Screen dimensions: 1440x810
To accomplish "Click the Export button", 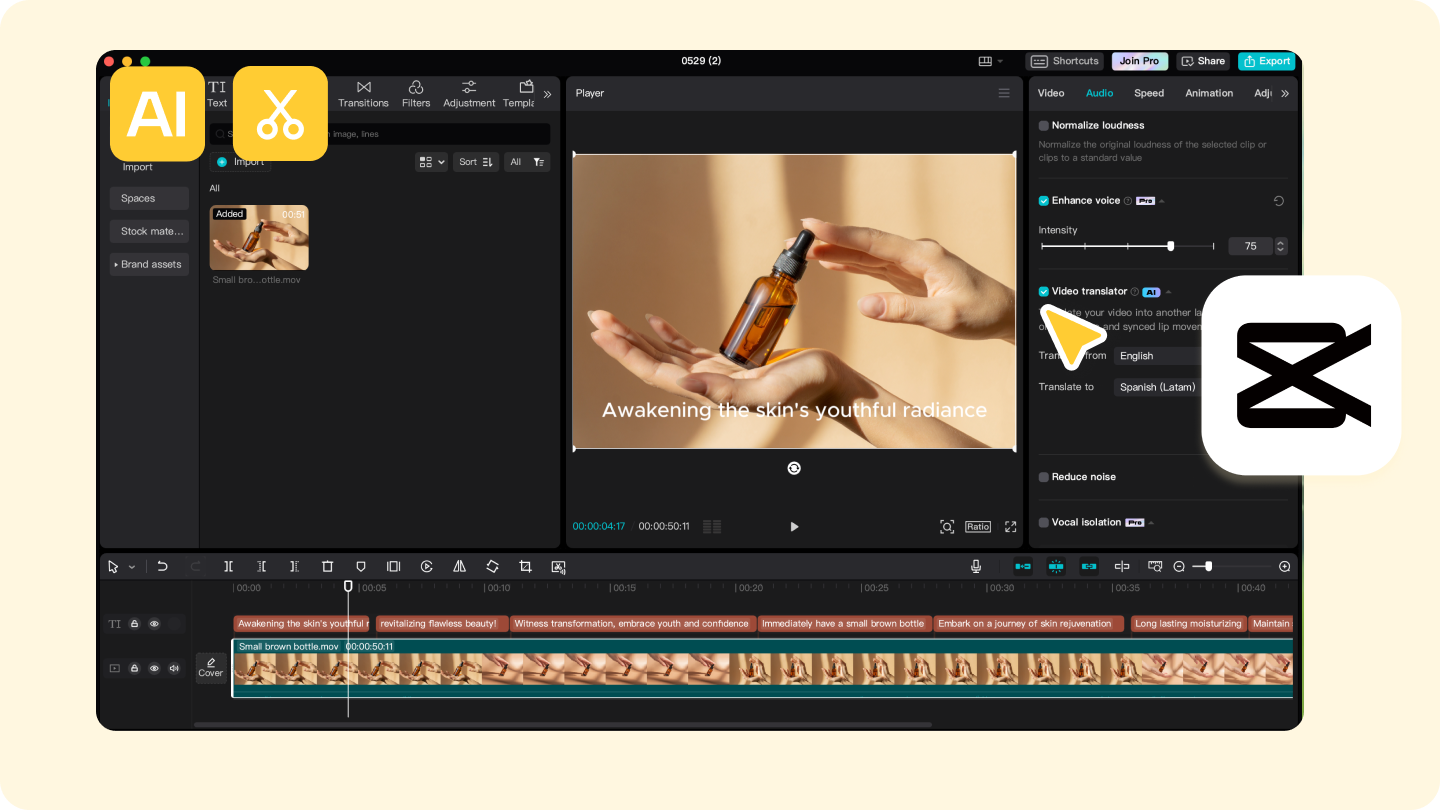I will pyautogui.click(x=1266, y=61).
